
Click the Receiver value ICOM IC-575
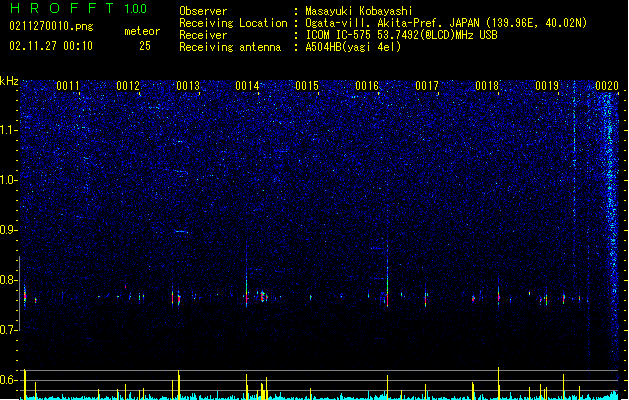[x=338, y=35]
